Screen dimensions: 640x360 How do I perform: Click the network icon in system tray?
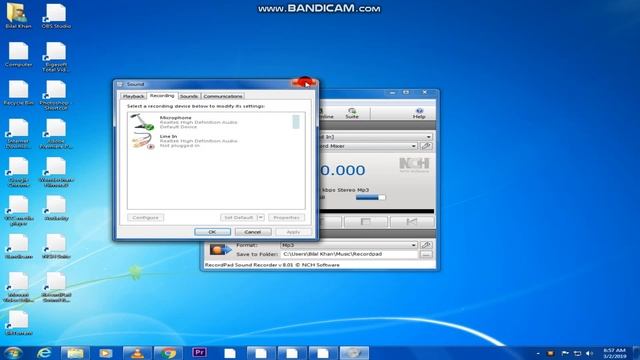click(577, 353)
